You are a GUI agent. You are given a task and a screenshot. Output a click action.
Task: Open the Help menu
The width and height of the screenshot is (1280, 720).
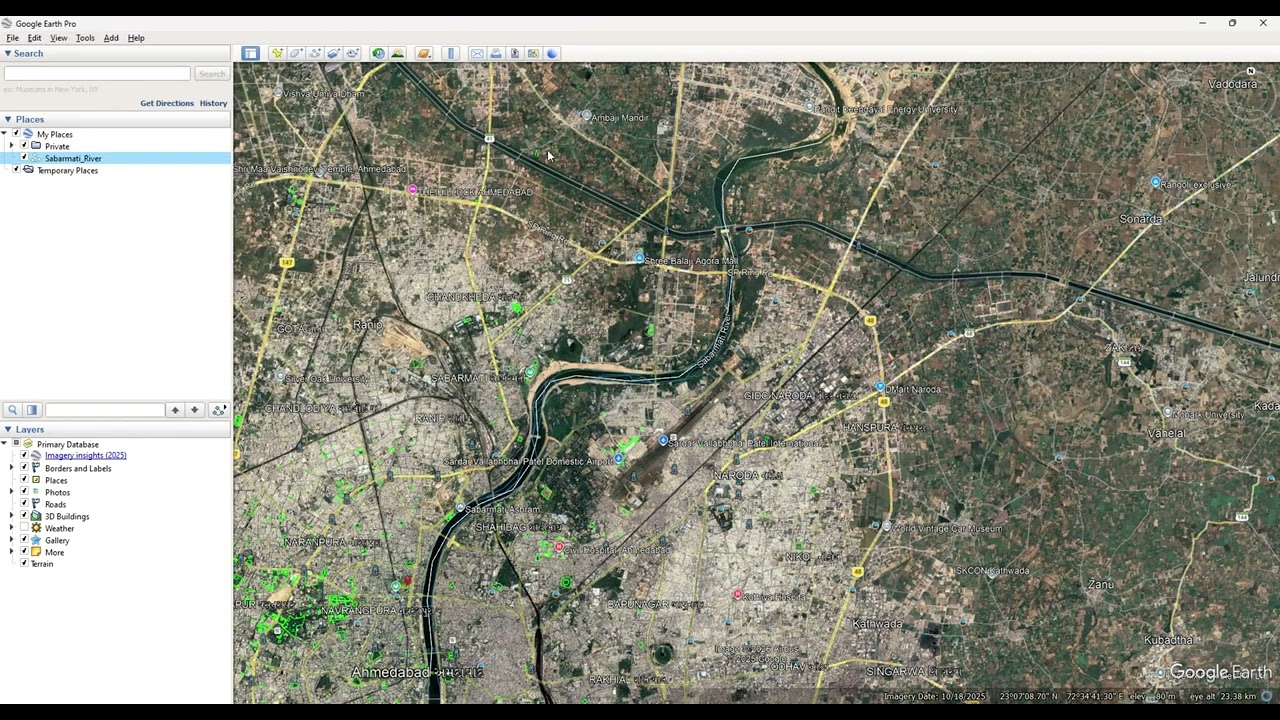(136, 38)
